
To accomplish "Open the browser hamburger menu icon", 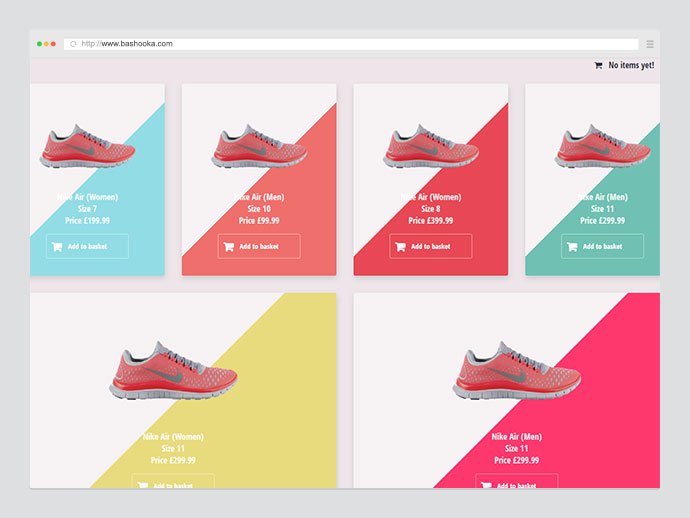I will 650,44.
